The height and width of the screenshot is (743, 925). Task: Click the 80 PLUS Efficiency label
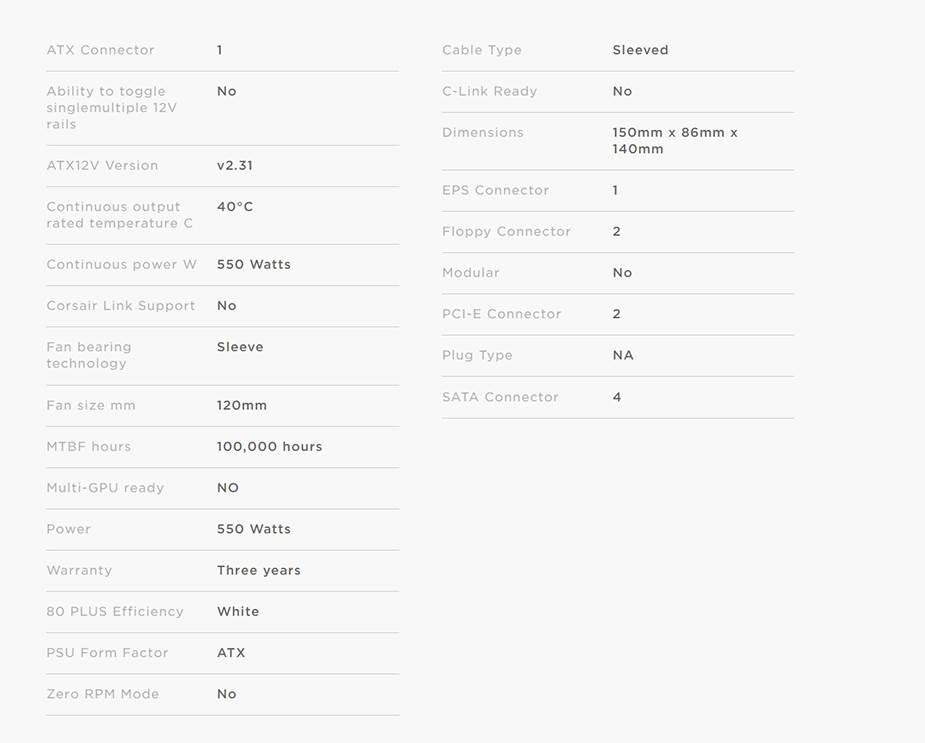click(115, 612)
